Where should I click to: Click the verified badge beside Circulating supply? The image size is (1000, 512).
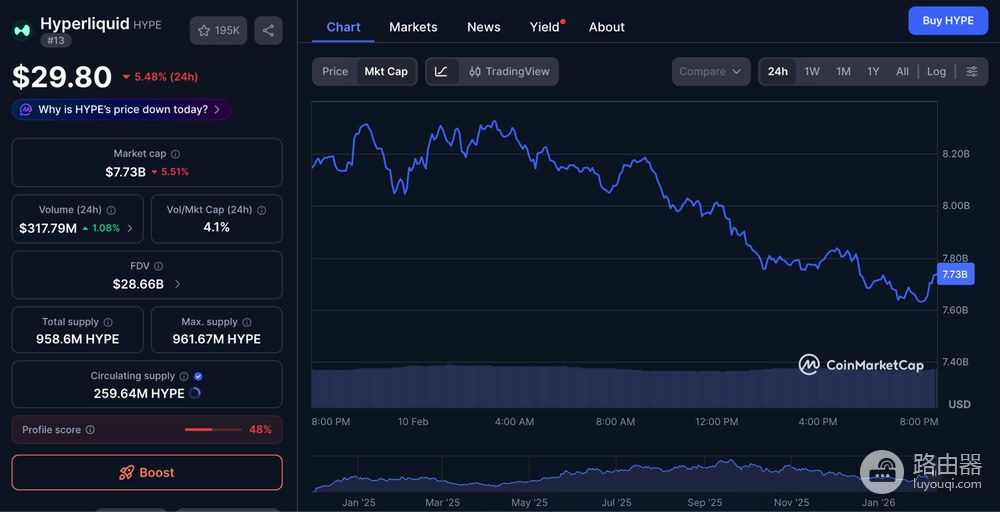(198, 376)
